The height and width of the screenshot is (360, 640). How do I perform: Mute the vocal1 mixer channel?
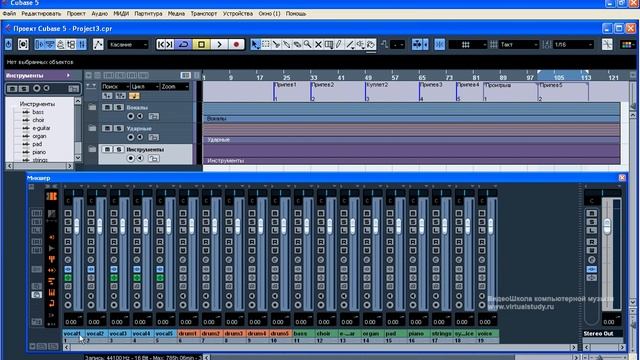(68, 213)
